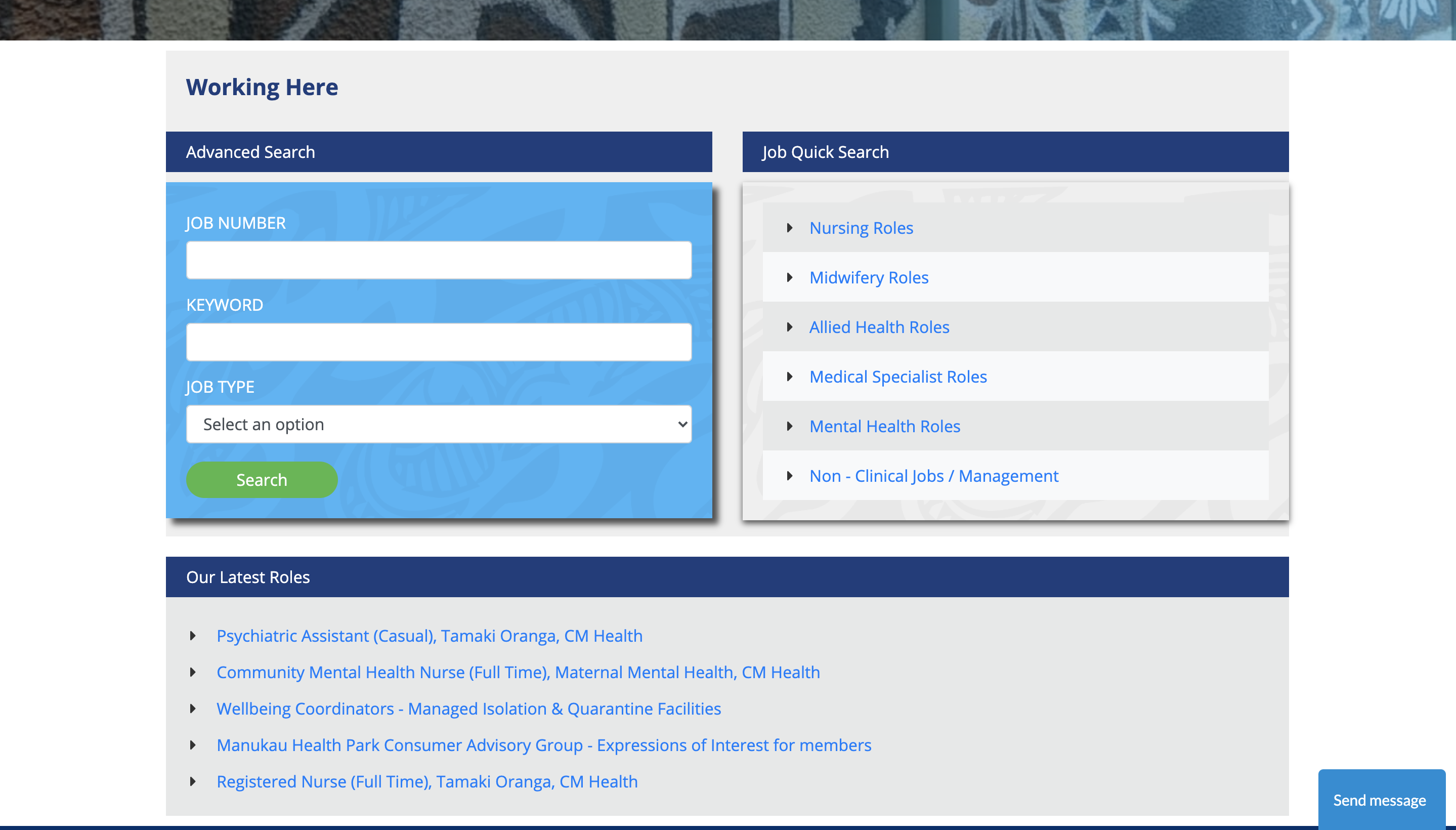Viewport: 1456px width, 830px height.
Task: Open the Job Type select dropdown
Action: coord(438,424)
